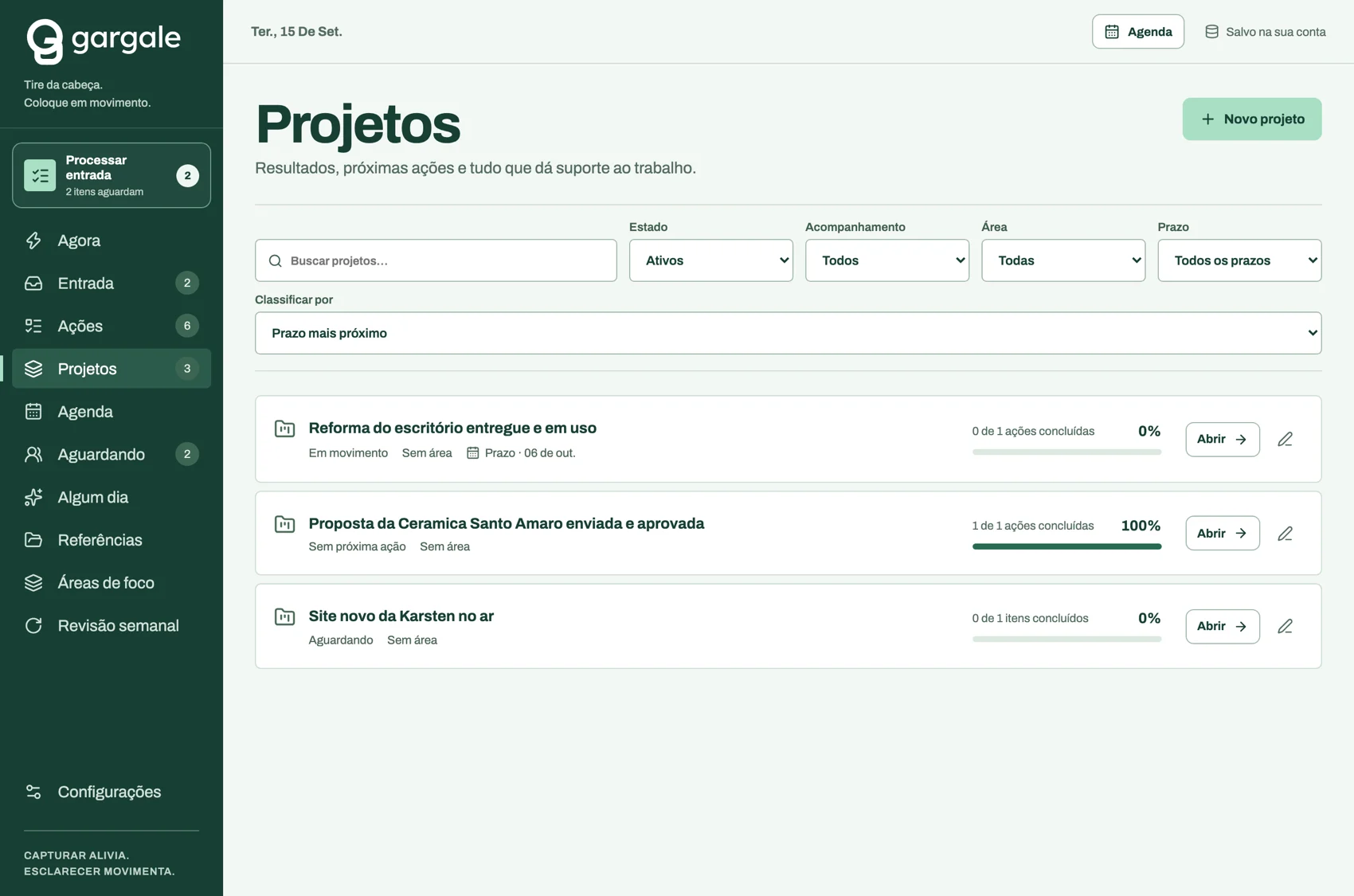
Task: Click the Áreas de foco layers icon
Action: (x=33, y=583)
